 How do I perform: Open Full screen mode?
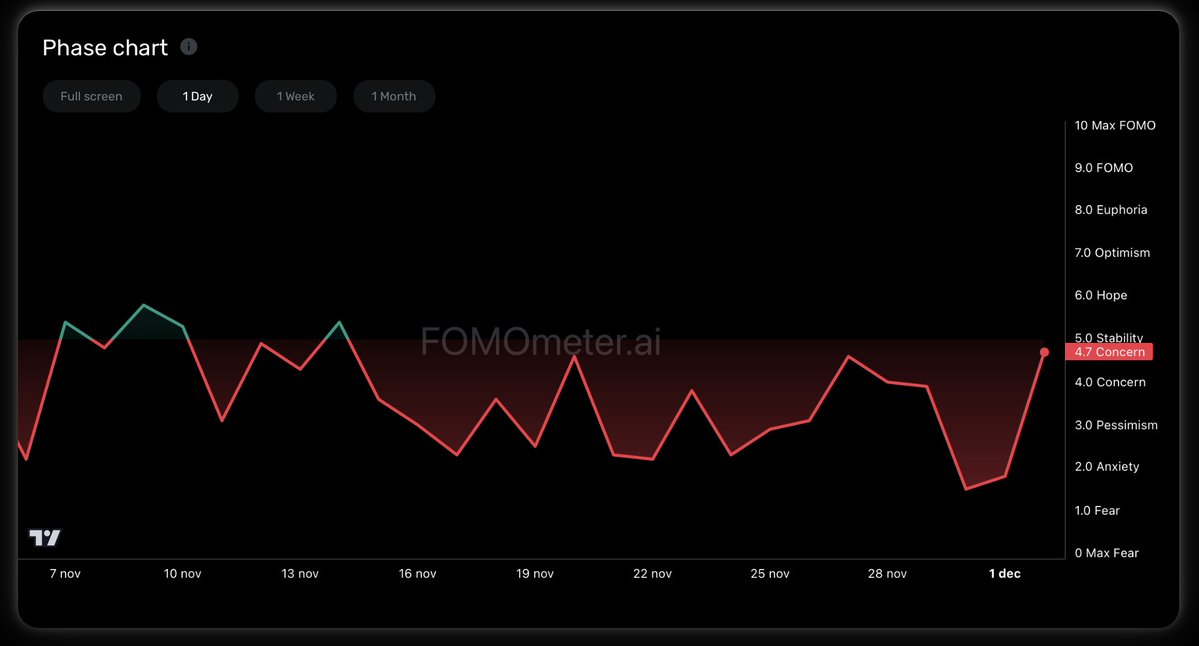91,95
